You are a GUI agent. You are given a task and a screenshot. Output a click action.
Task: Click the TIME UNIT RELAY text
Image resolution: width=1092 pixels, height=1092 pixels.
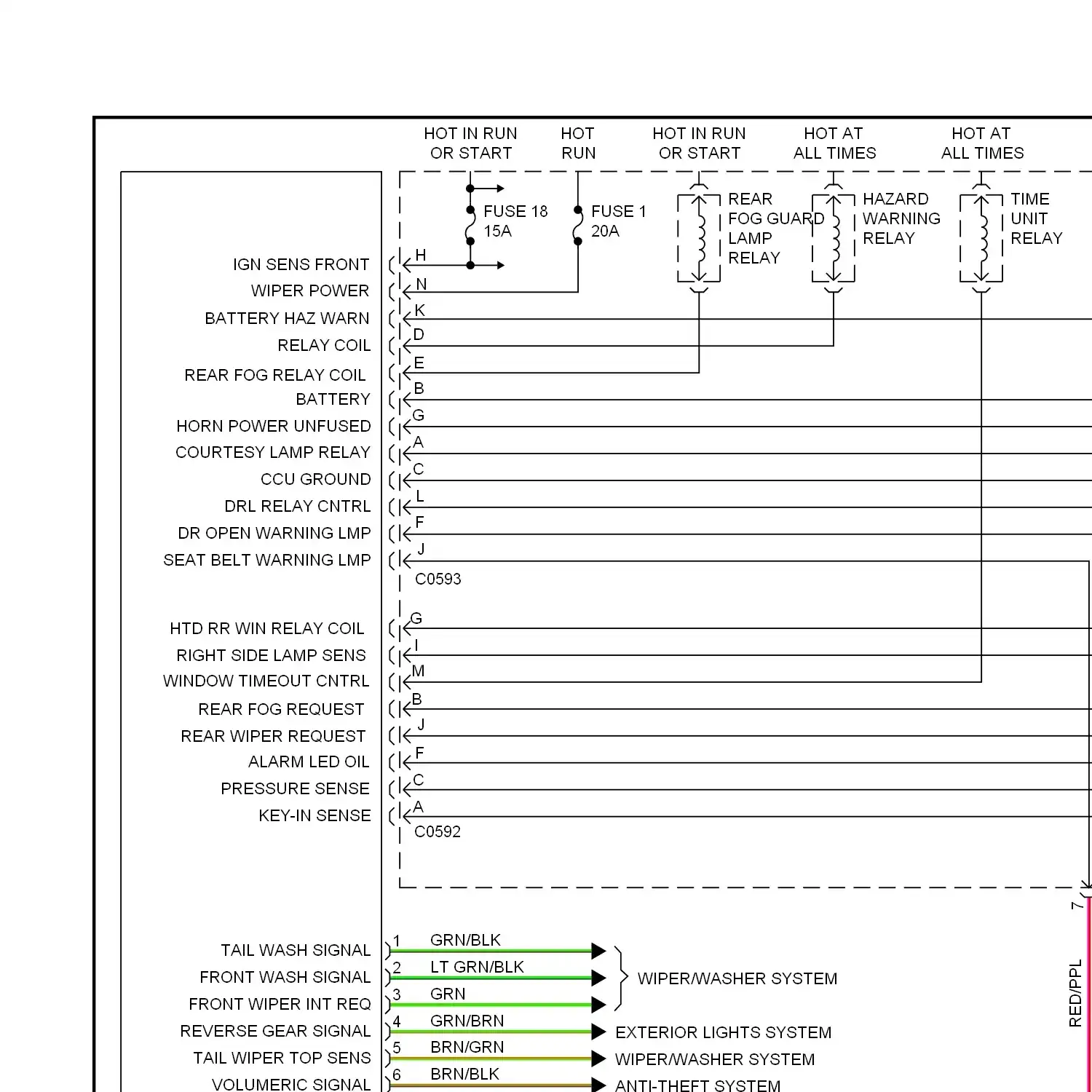coord(1037,218)
